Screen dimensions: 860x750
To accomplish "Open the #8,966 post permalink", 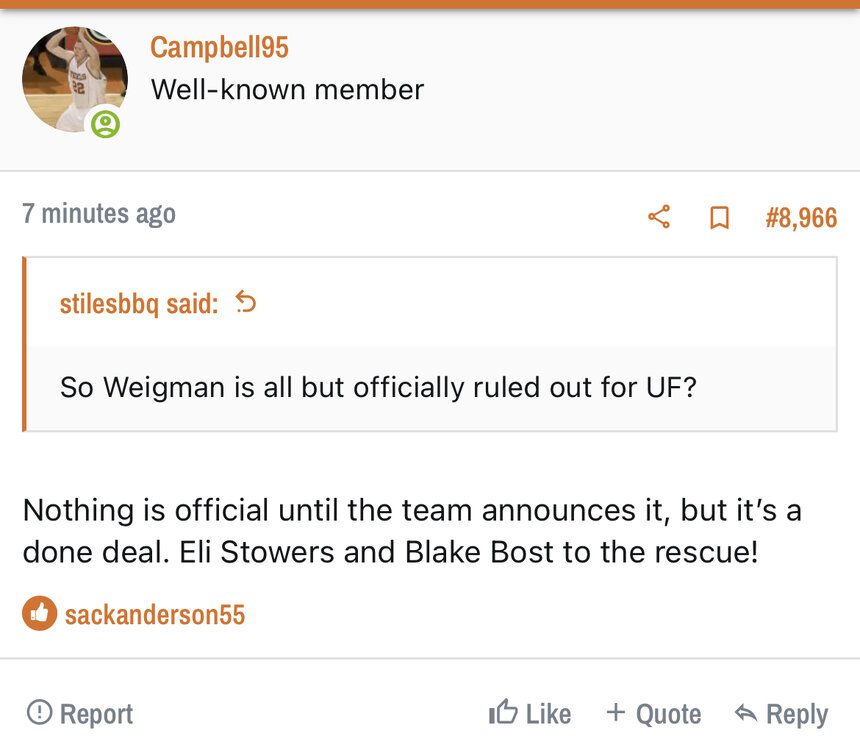I will click(801, 217).
